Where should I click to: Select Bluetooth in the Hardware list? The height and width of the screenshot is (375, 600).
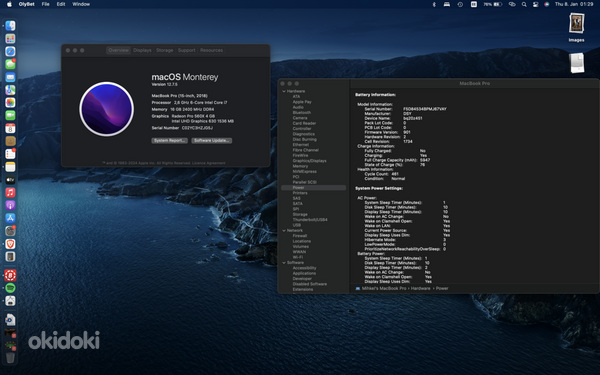pos(302,112)
